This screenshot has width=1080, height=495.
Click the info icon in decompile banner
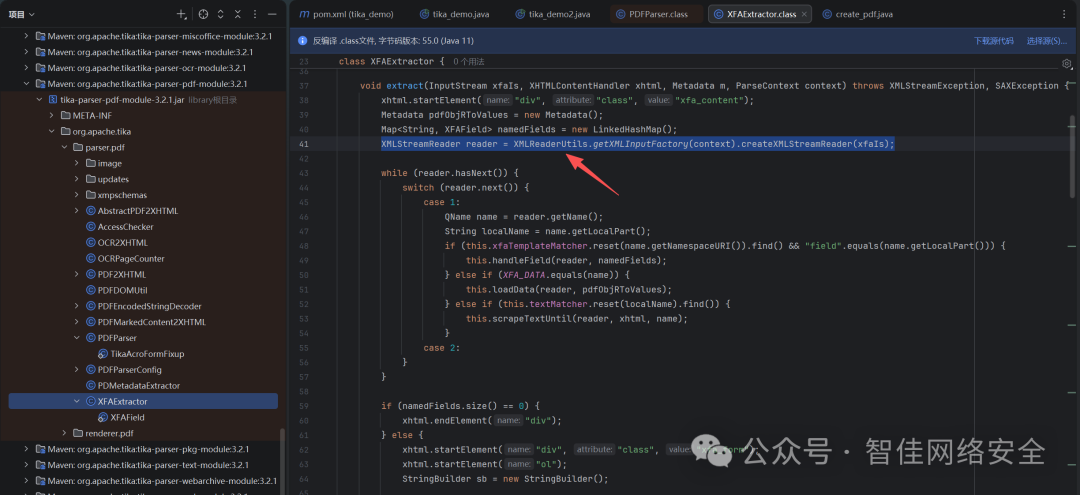pos(302,41)
